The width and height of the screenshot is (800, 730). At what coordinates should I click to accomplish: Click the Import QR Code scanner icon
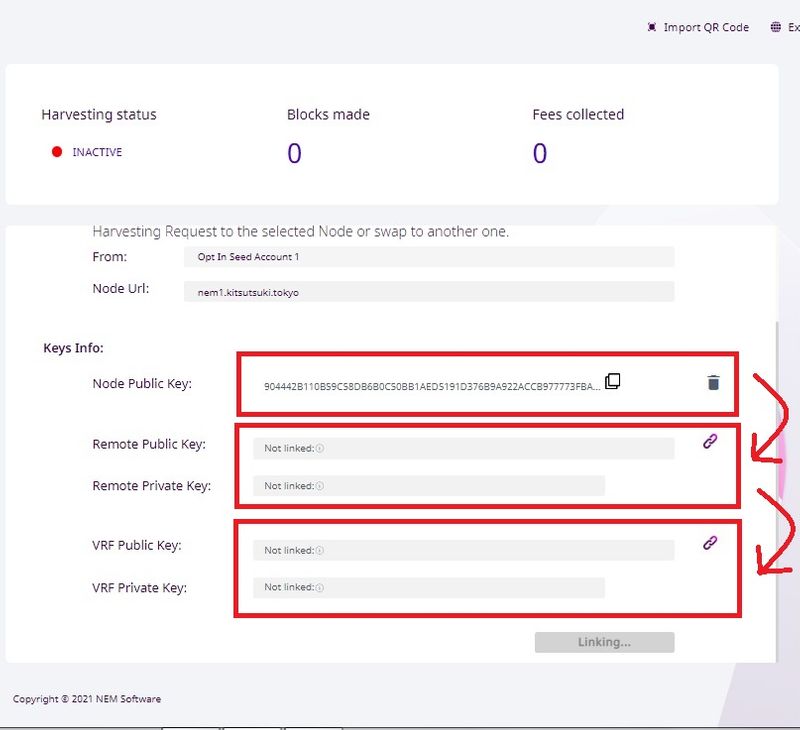pos(652,27)
